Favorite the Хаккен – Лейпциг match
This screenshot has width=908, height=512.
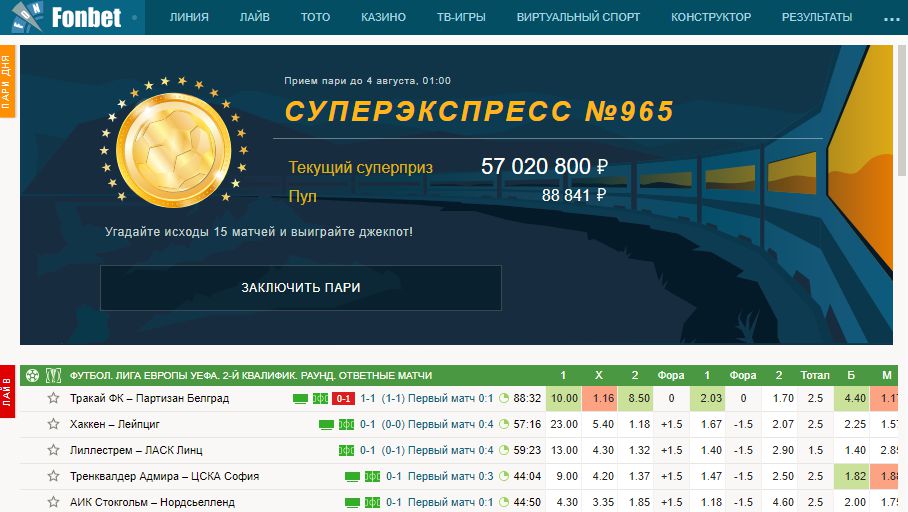pos(53,424)
